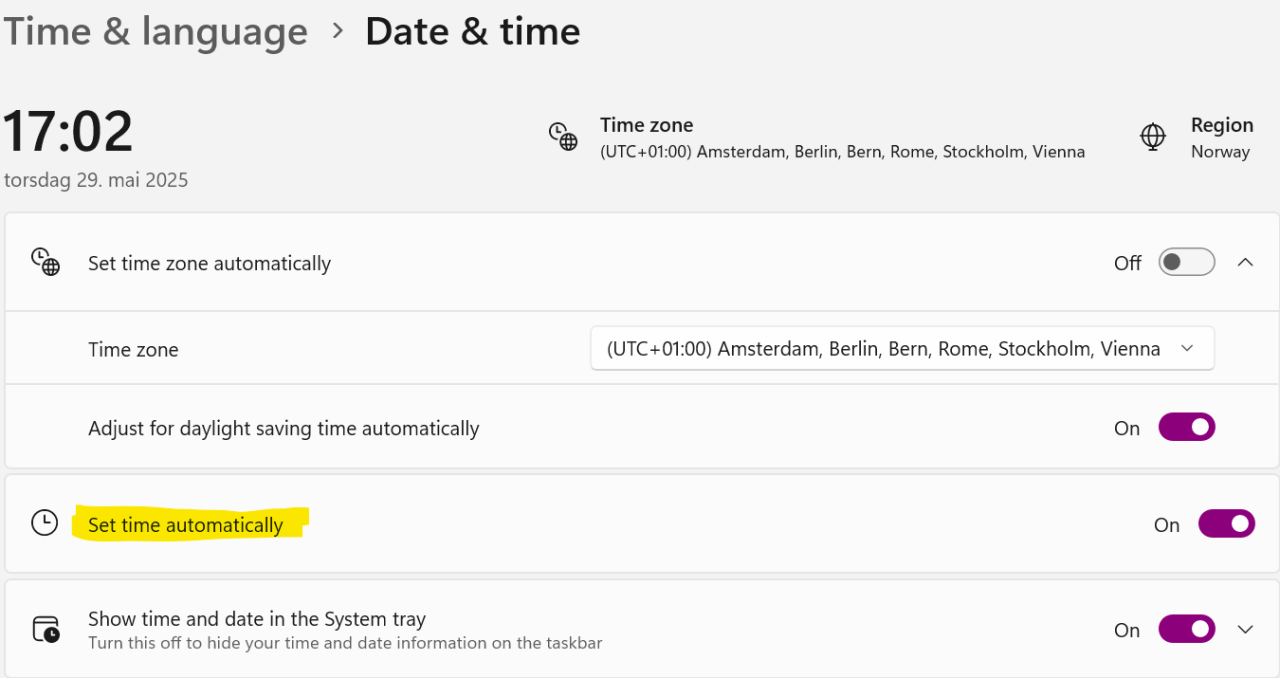The height and width of the screenshot is (678, 1280).
Task: Enable Set time zone automatically toggle
Action: (1186, 262)
